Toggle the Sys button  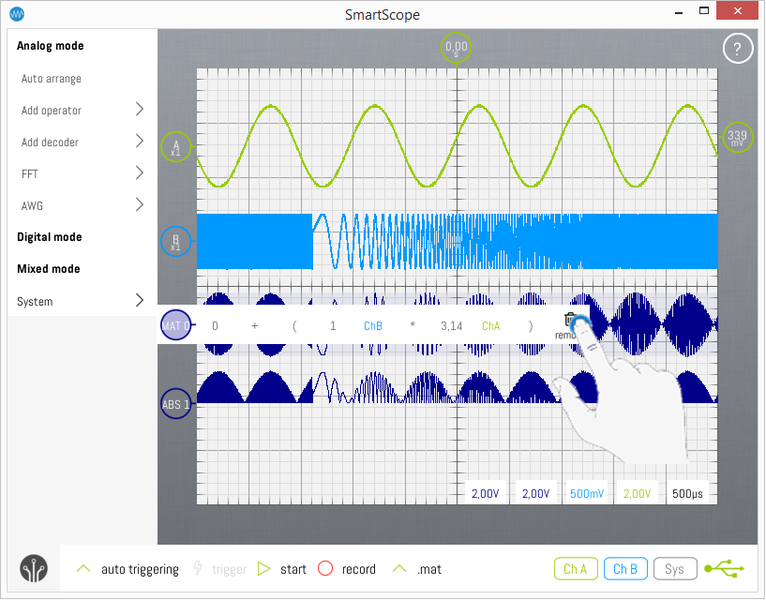[675, 569]
